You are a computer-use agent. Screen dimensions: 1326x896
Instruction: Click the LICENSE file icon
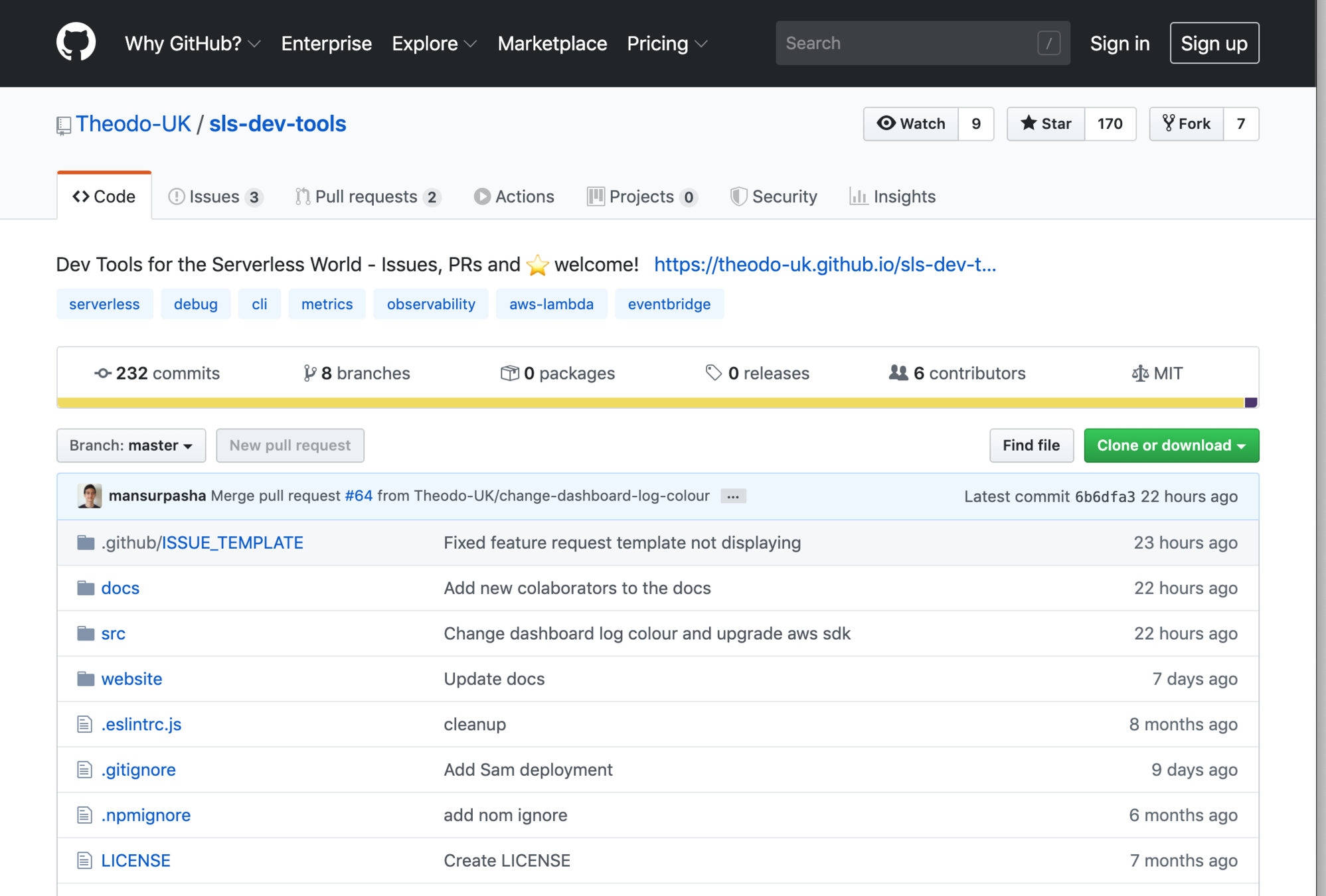coord(84,860)
